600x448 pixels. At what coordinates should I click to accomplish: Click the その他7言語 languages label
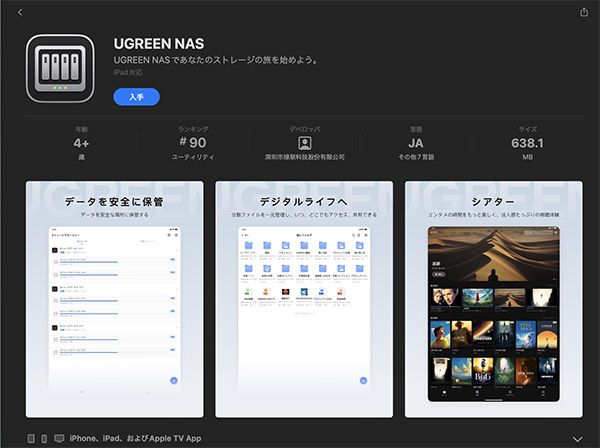[x=416, y=157]
